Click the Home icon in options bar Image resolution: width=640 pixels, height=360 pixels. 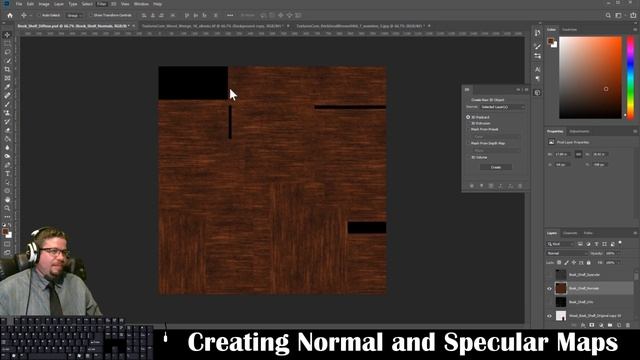point(10,16)
